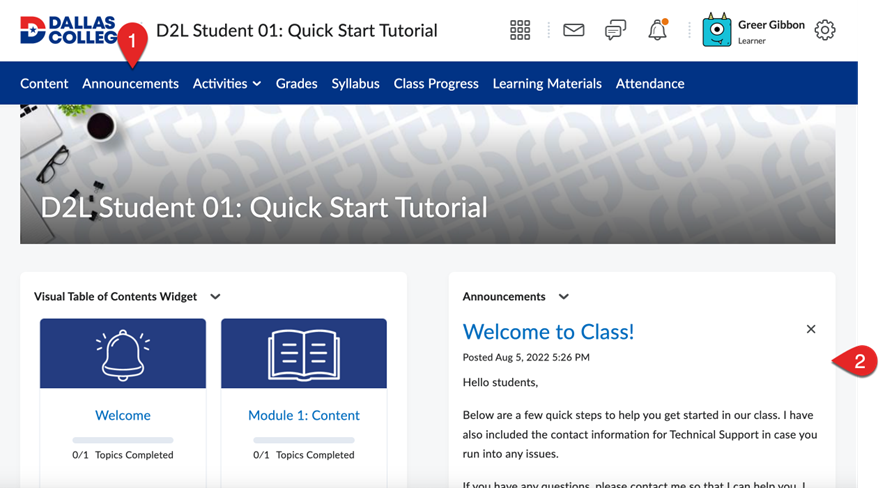This screenshot has height=488, width=885.
Task: Open the Content navbar item
Action: (44, 83)
